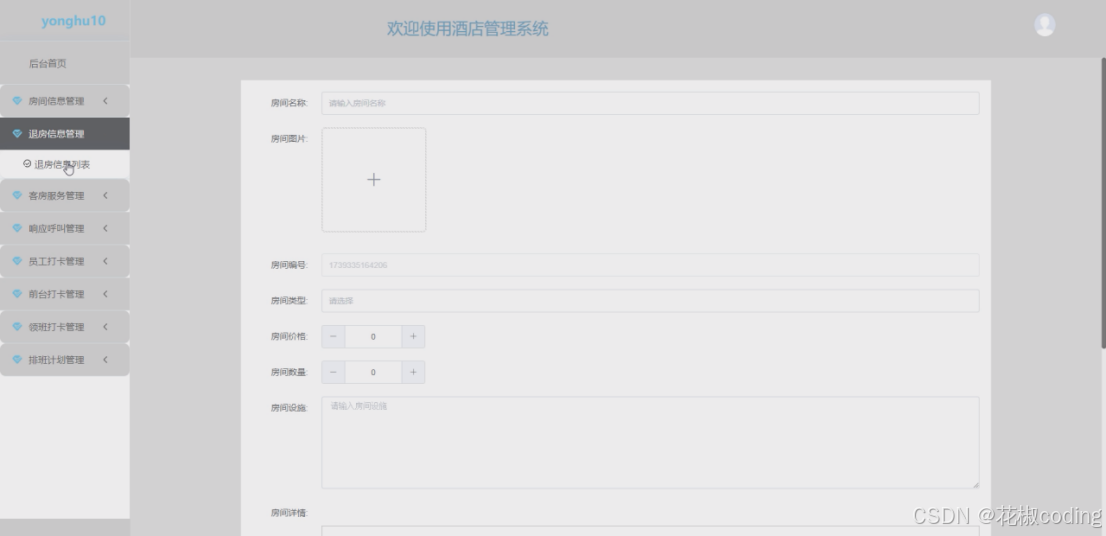Click diamond icon beside 退房信息管理
Screen dimensions: 1106x536
point(17,133)
